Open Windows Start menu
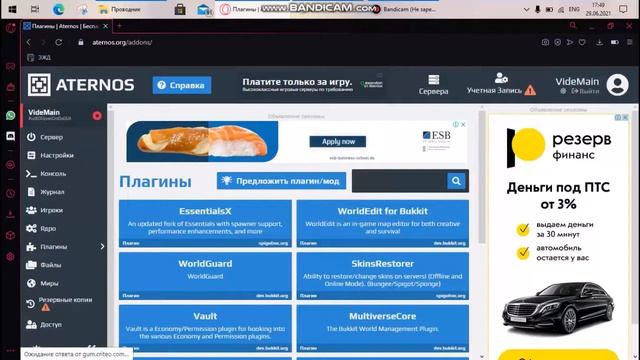Viewport: 640px width, 360px height. (x=12, y=9)
